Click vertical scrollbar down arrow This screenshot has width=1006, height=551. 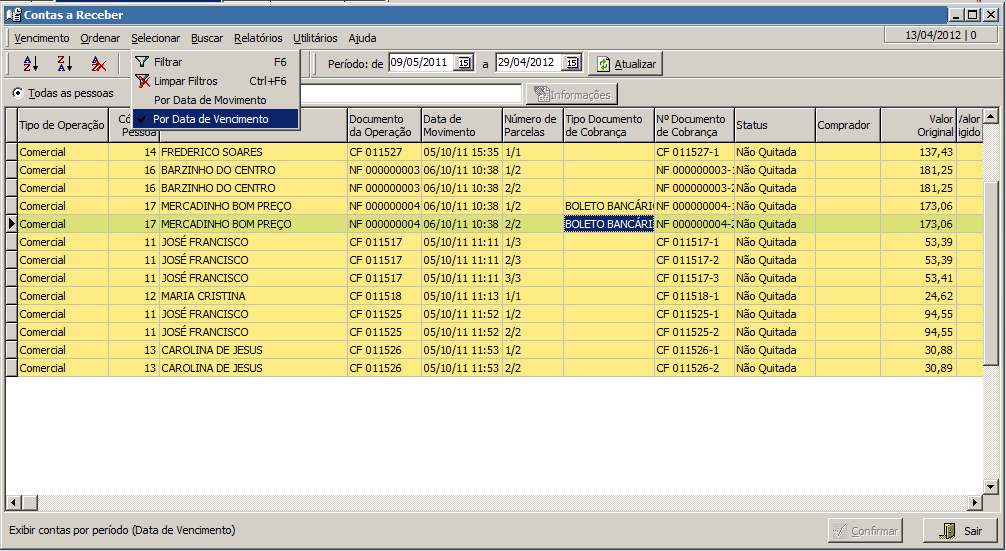(x=991, y=487)
